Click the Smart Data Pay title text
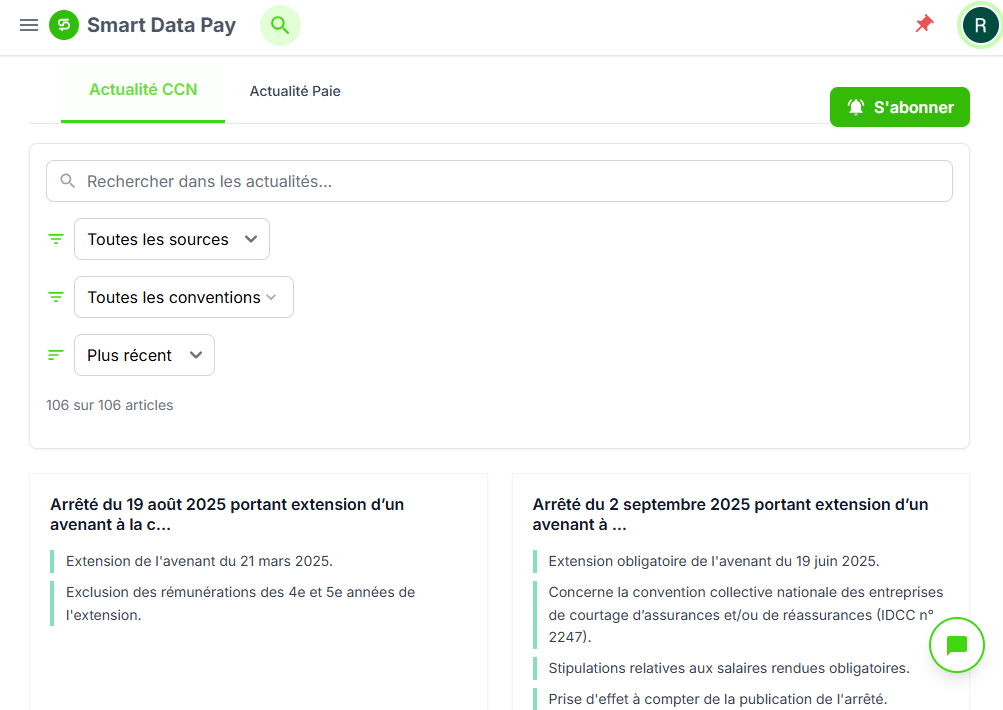The width and height of the screenshot is (1003, 710). coord(161,25)
